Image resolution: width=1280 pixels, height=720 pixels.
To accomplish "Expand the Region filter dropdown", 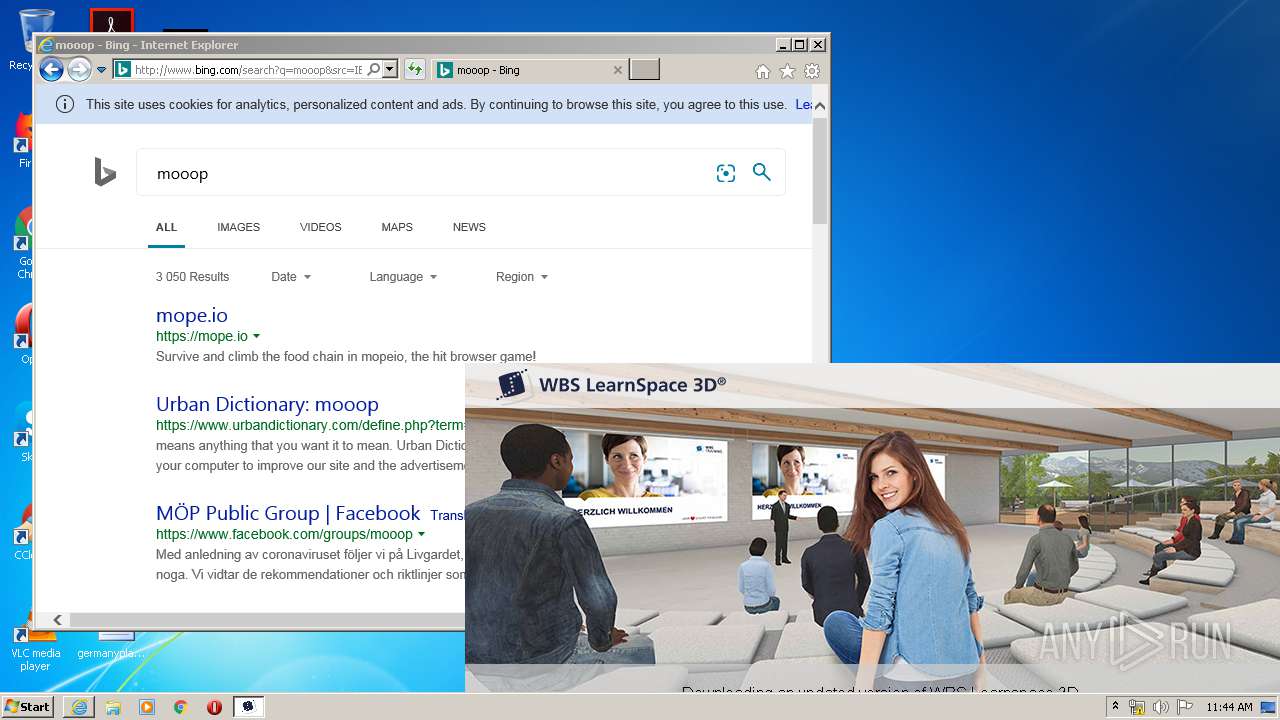I will click(x=522, y=277).
